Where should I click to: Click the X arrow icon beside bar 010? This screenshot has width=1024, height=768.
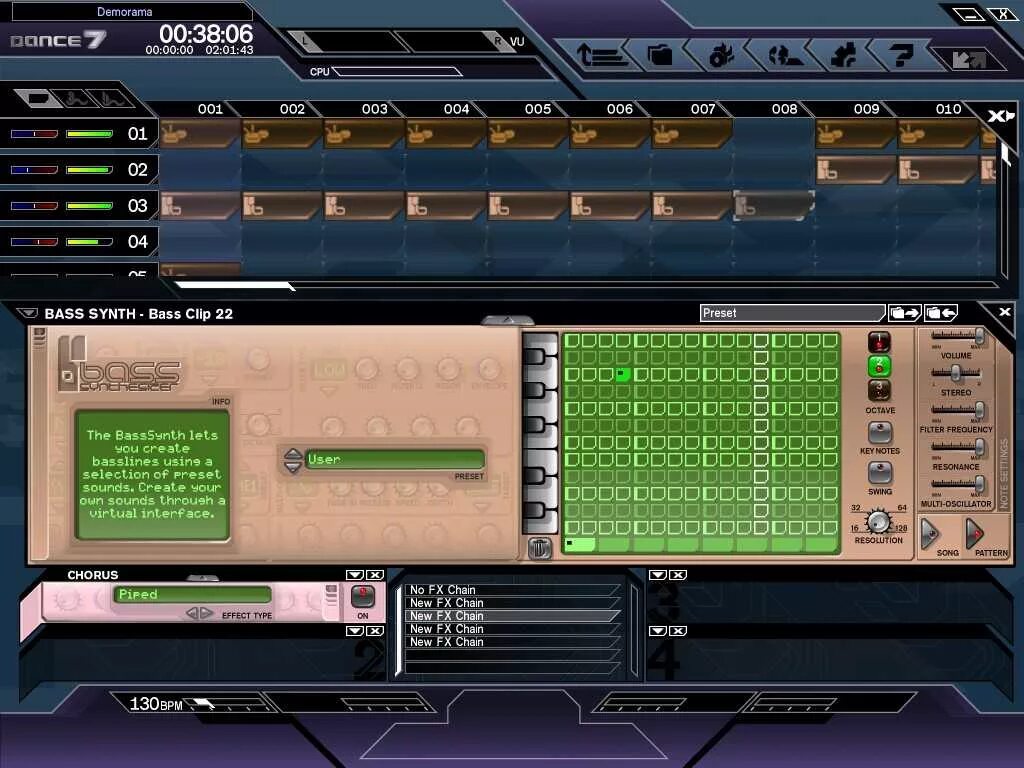tap(1000, 116)
